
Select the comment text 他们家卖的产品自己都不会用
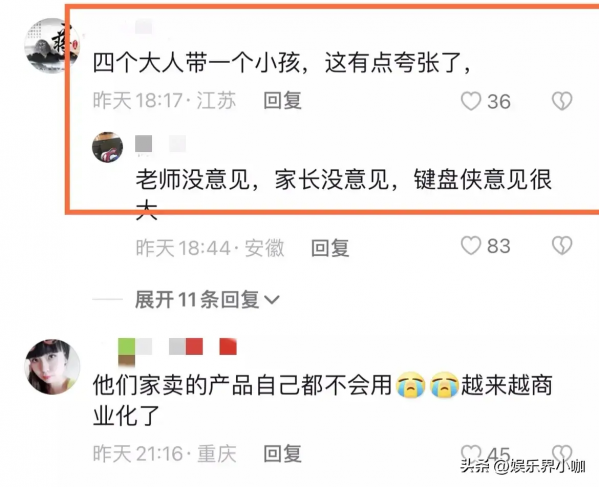pyautogui.click(x=243, y=384)
